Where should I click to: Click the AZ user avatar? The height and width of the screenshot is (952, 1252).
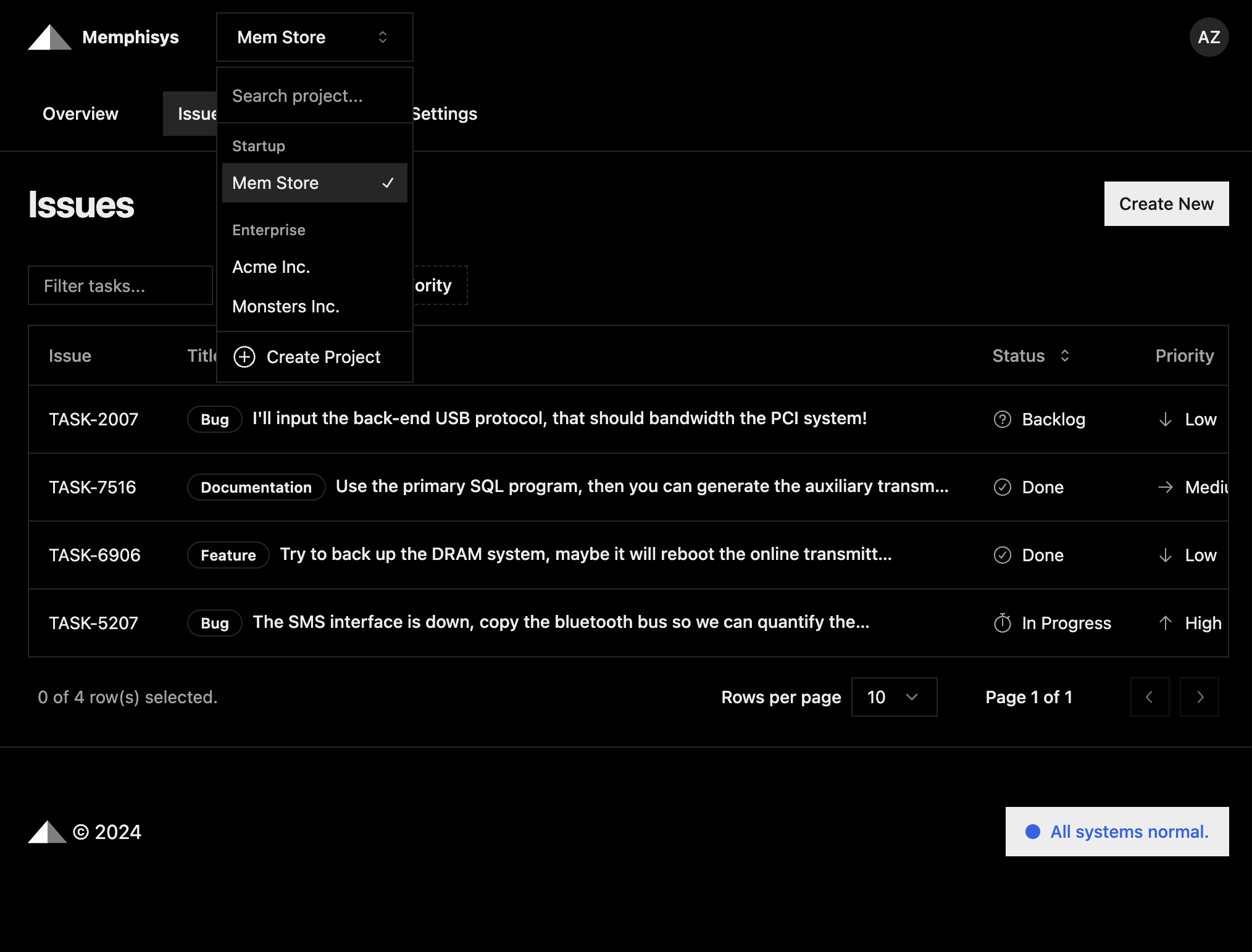click(1208, 37)
